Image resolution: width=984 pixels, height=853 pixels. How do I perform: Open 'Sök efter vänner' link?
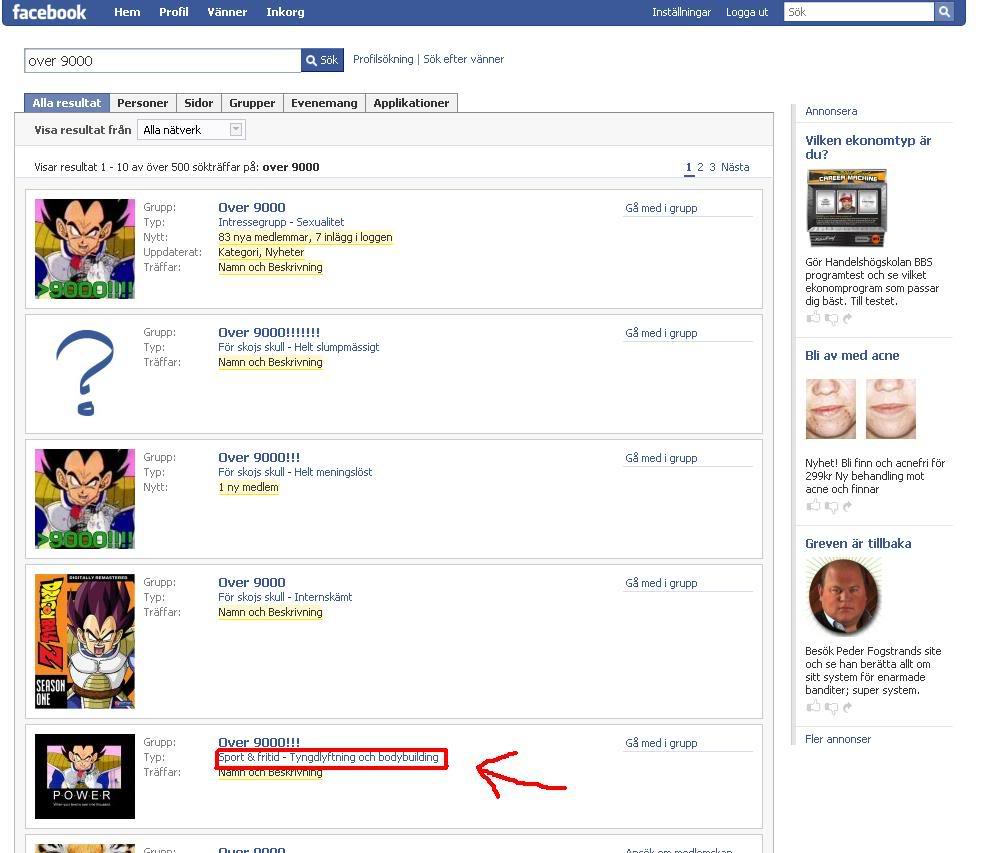[x=463, y=59]
